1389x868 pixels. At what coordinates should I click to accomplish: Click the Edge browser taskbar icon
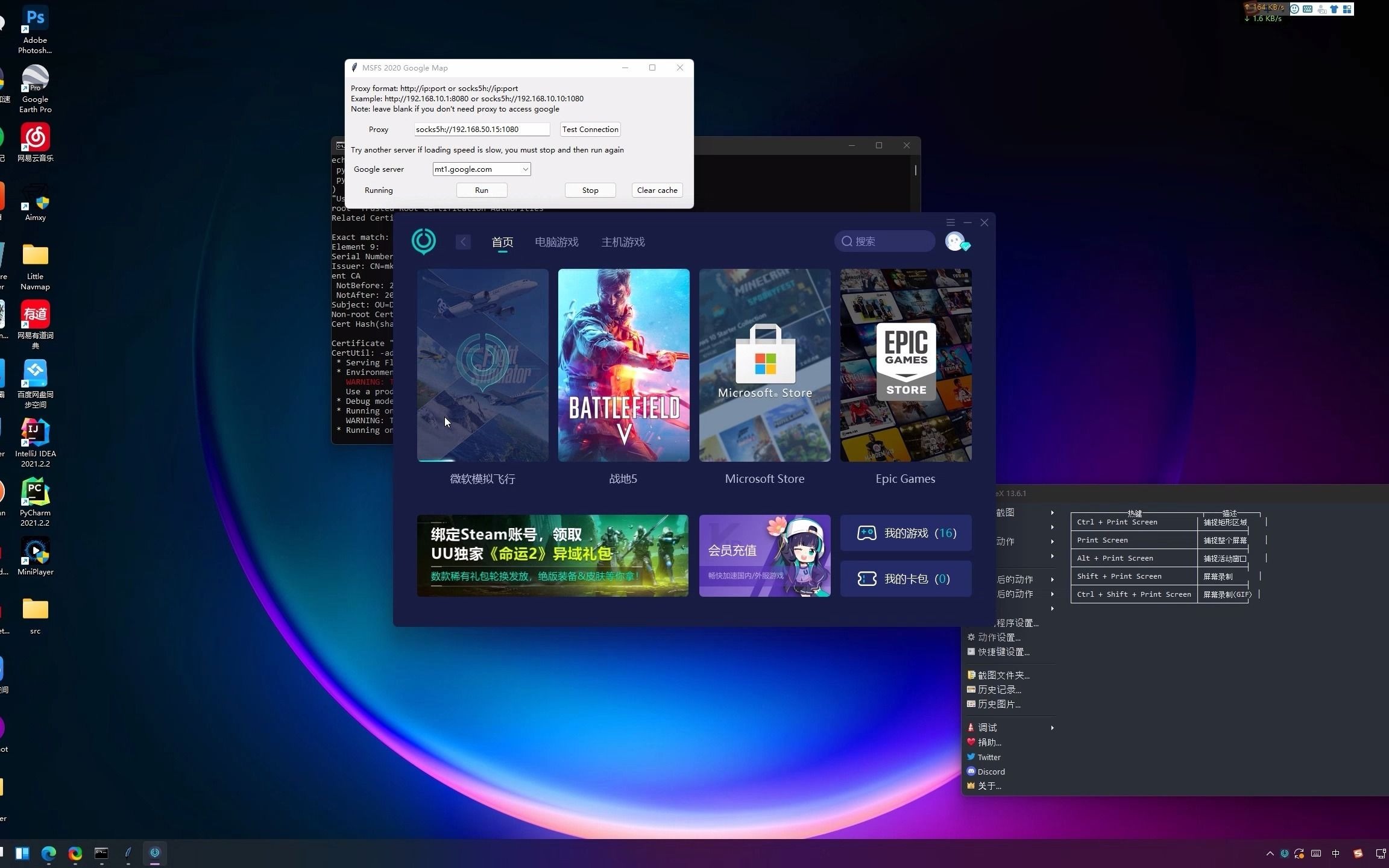49,853
